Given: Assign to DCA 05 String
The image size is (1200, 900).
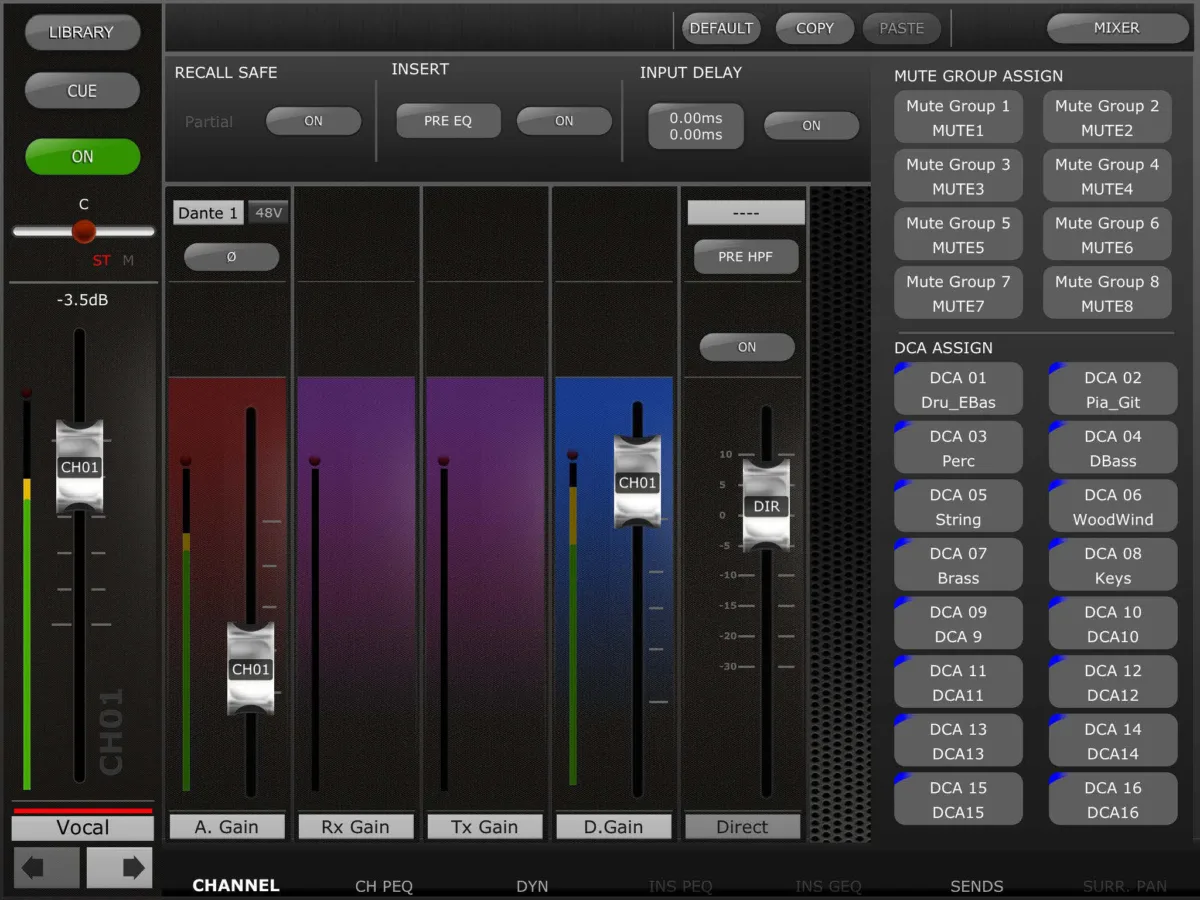Looking at the screenshot, I should pos(958,507).
